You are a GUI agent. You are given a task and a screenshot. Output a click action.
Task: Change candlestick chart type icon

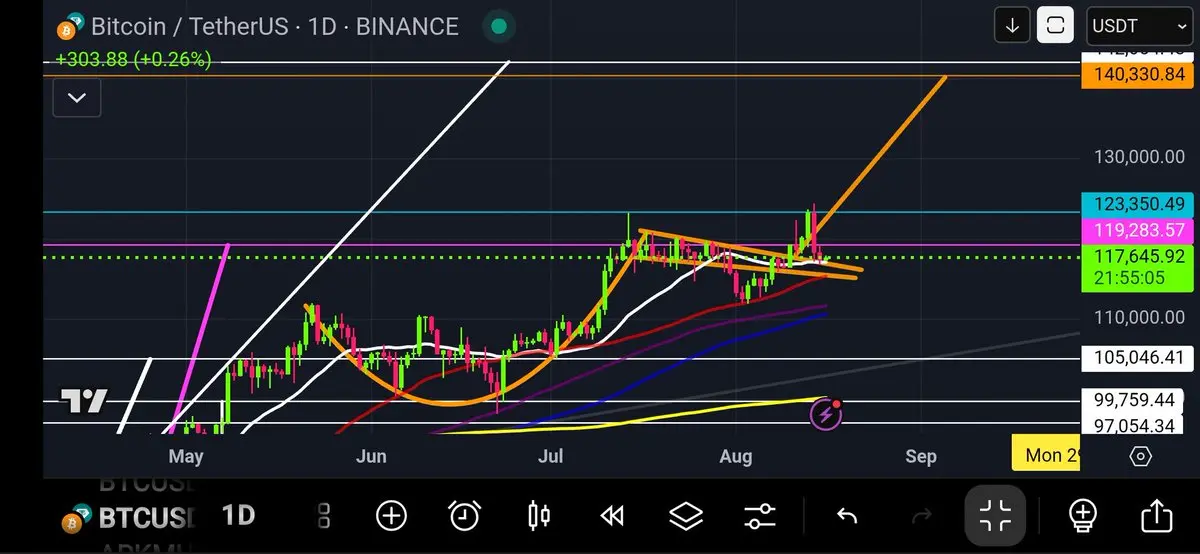[x=538, y=516]
